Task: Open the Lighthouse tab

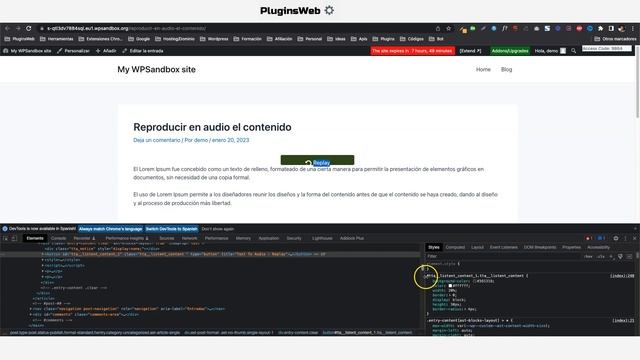Action: point(322,238)
